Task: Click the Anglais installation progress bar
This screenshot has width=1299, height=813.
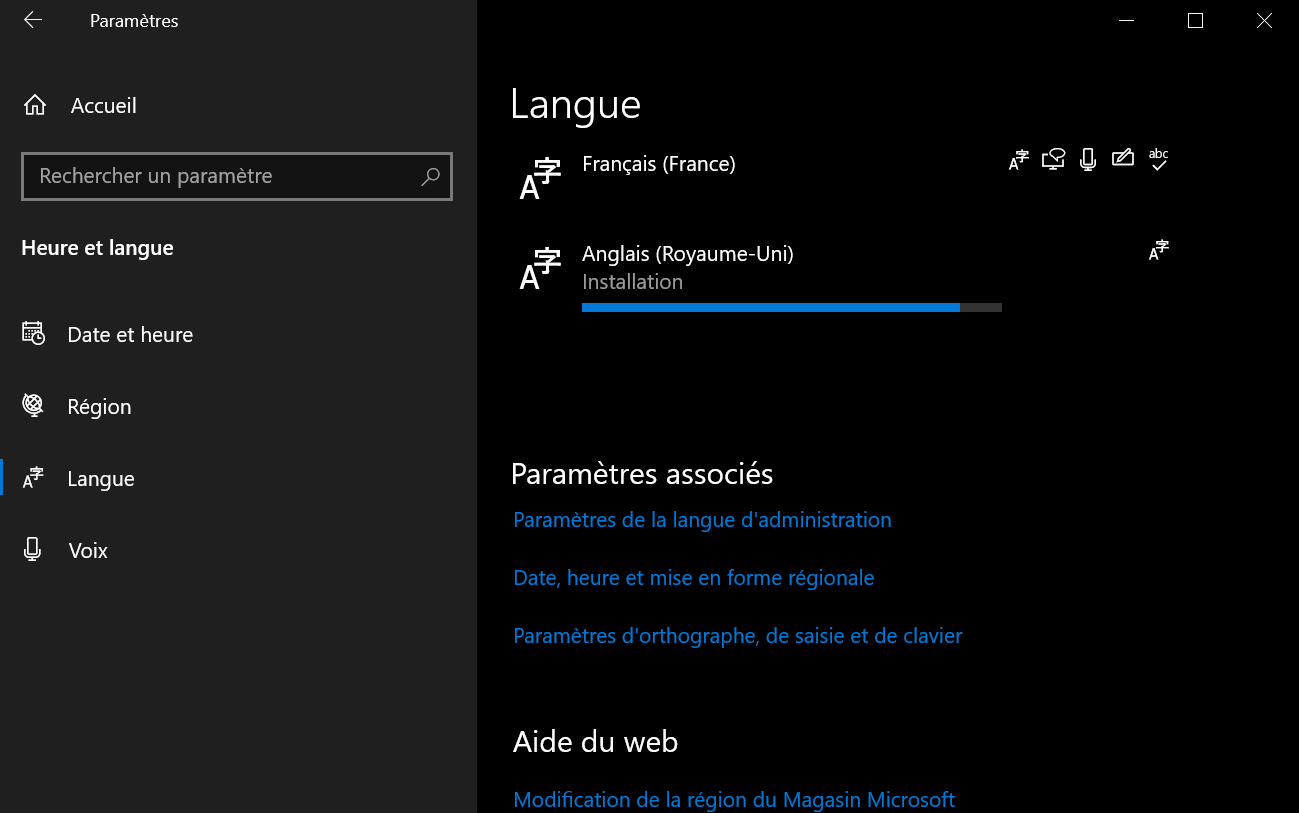Action: click(x=790, y=307)
